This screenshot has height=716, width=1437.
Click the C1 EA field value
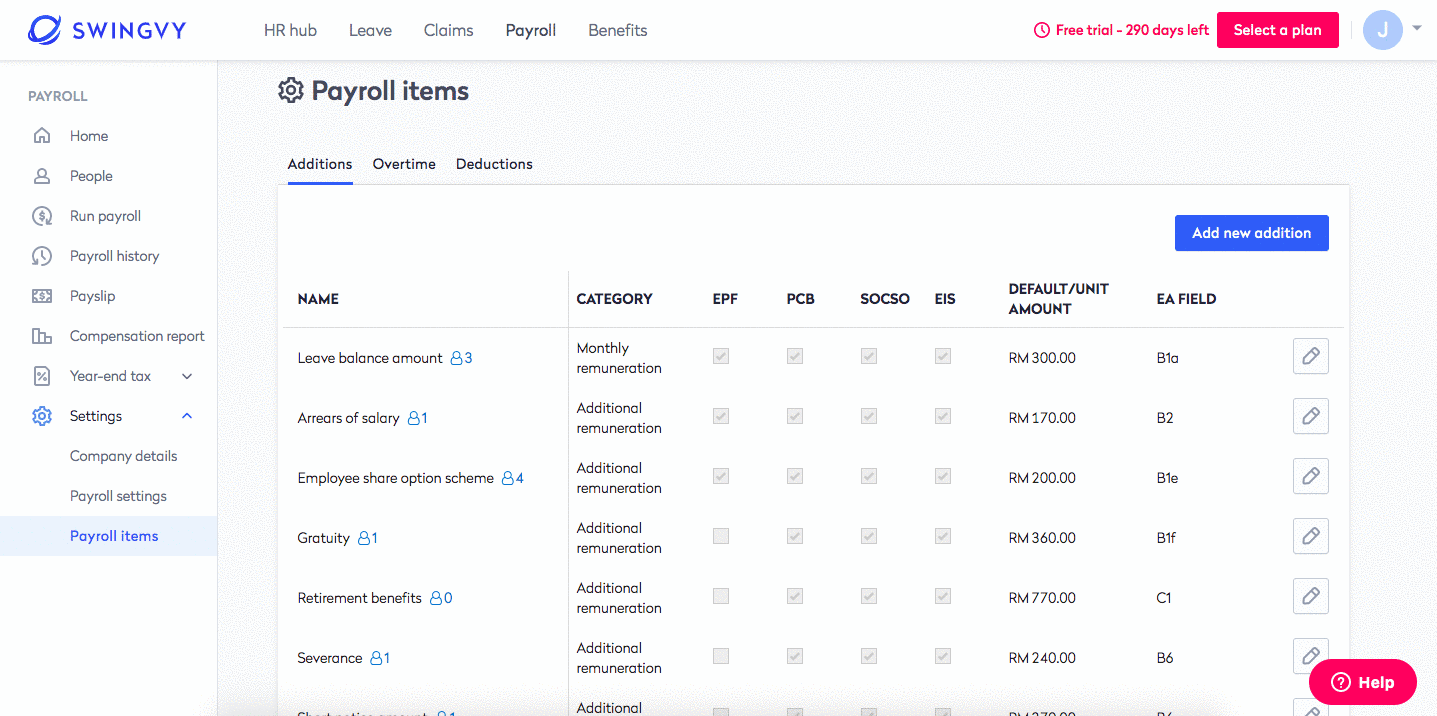pyautogui.click(x=1164, y=598)
